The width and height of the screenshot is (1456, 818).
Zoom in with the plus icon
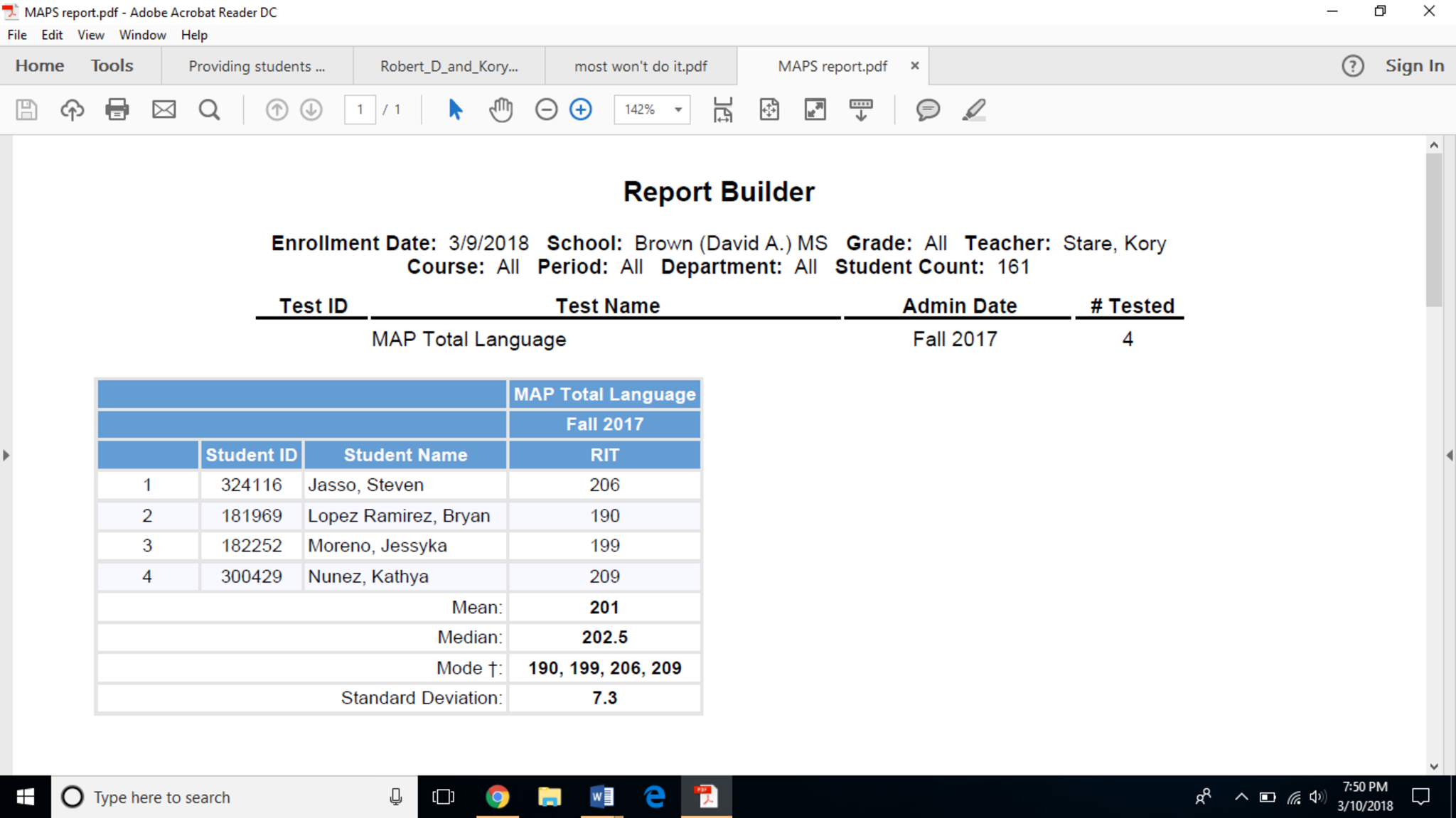point(581,109)
